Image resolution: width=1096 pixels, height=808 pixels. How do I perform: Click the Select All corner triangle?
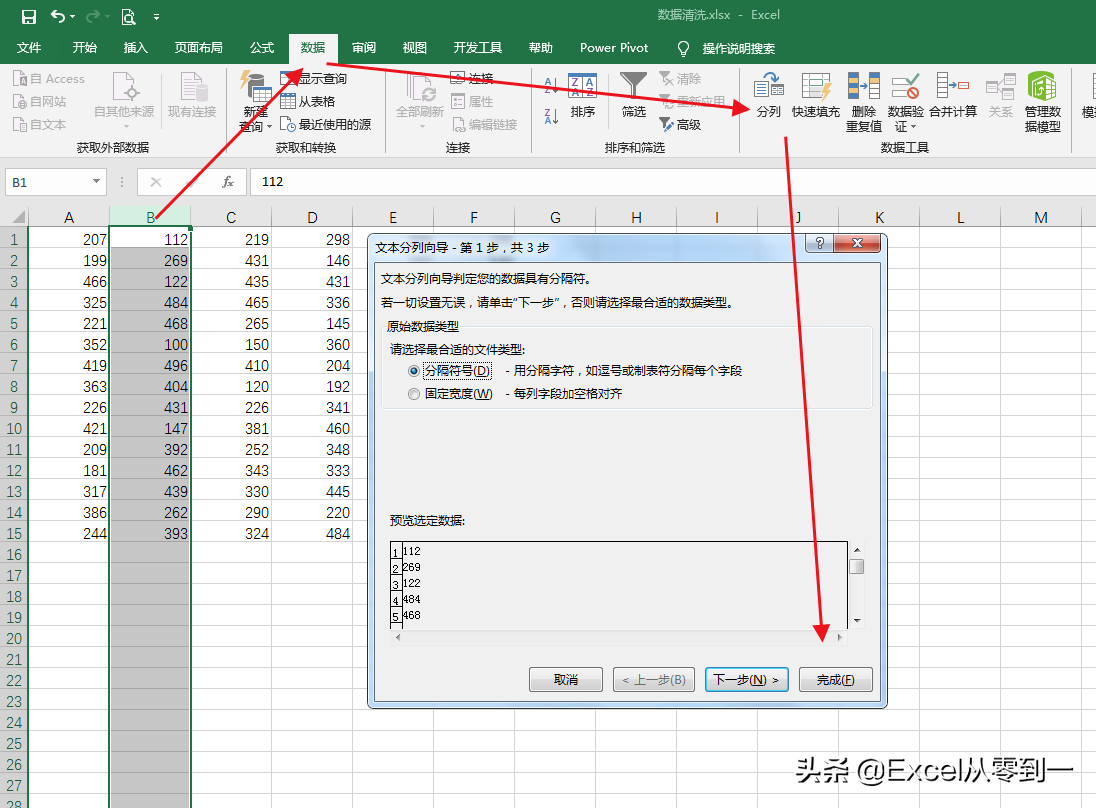(x=17, y=217)
